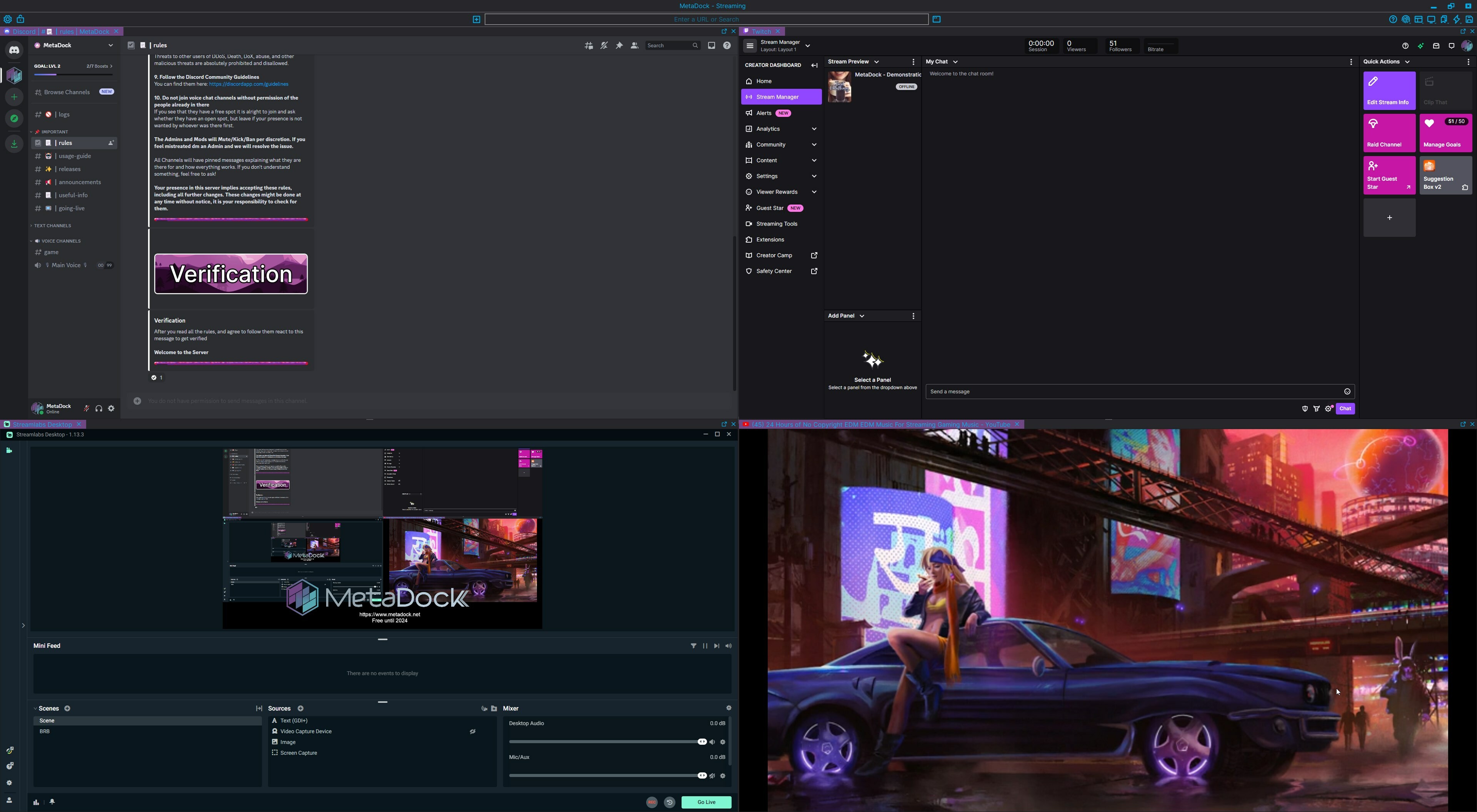Viewport: 1477px width, 812px height.
Task: Open the chat moderation shield tools
Action: pos(1305,408)
